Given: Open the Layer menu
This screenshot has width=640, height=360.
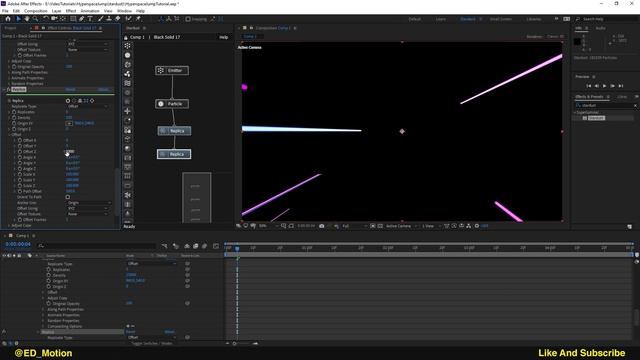Looking at the screenshot, I should click(56, 11).
